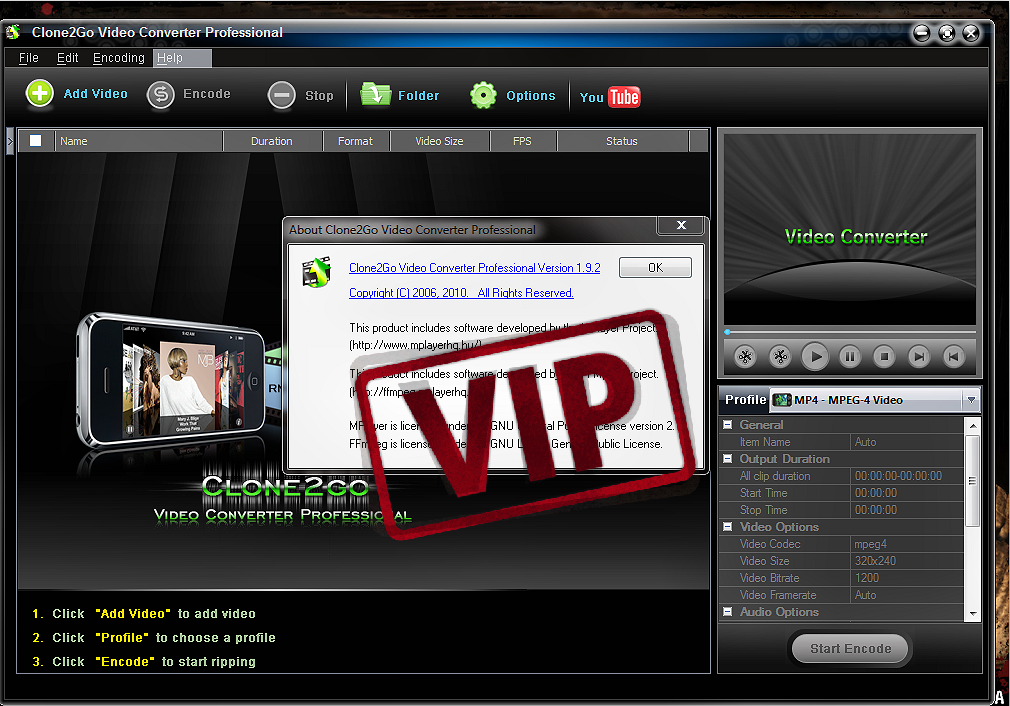Close the About dialog with X
The height and width of the screenshot is (706, 1010).
(x=681, y=225)
